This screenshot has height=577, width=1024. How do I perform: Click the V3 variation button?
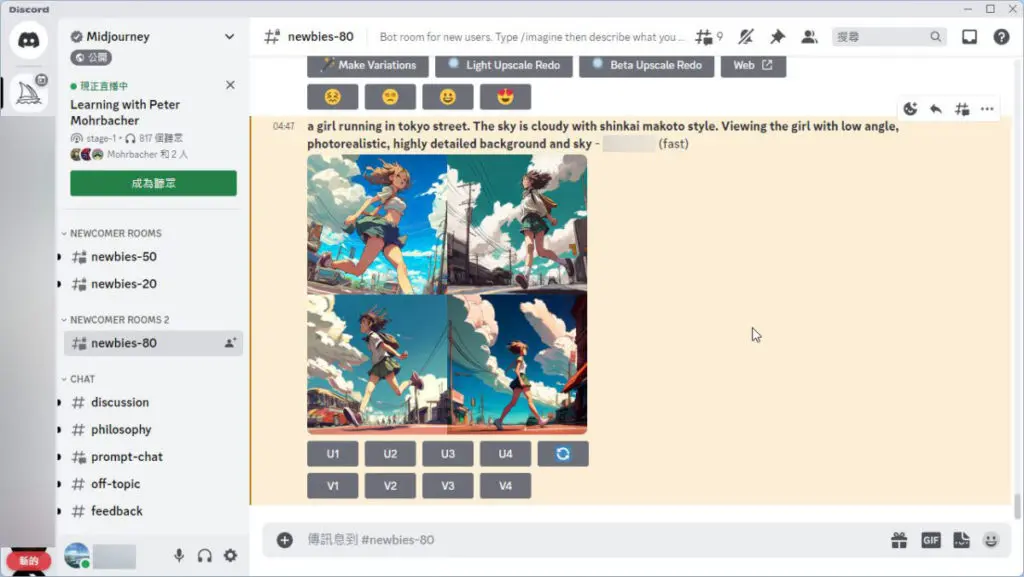(x=448, y=486)
